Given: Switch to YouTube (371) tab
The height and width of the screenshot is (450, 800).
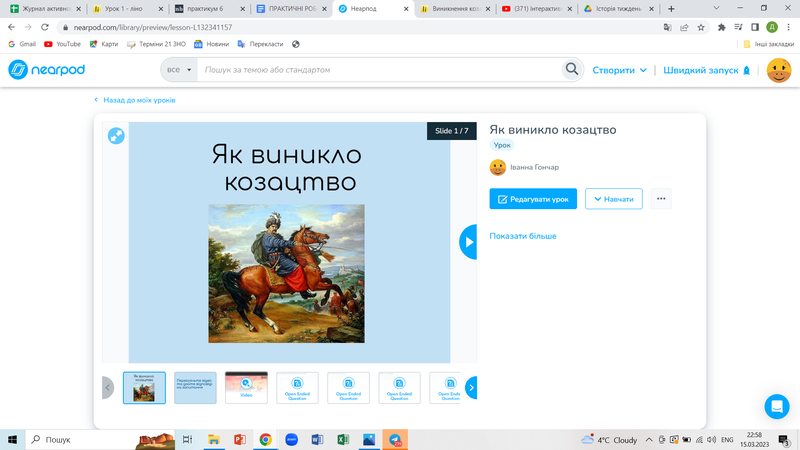Looking at the screenshot, I should point(537,9).
